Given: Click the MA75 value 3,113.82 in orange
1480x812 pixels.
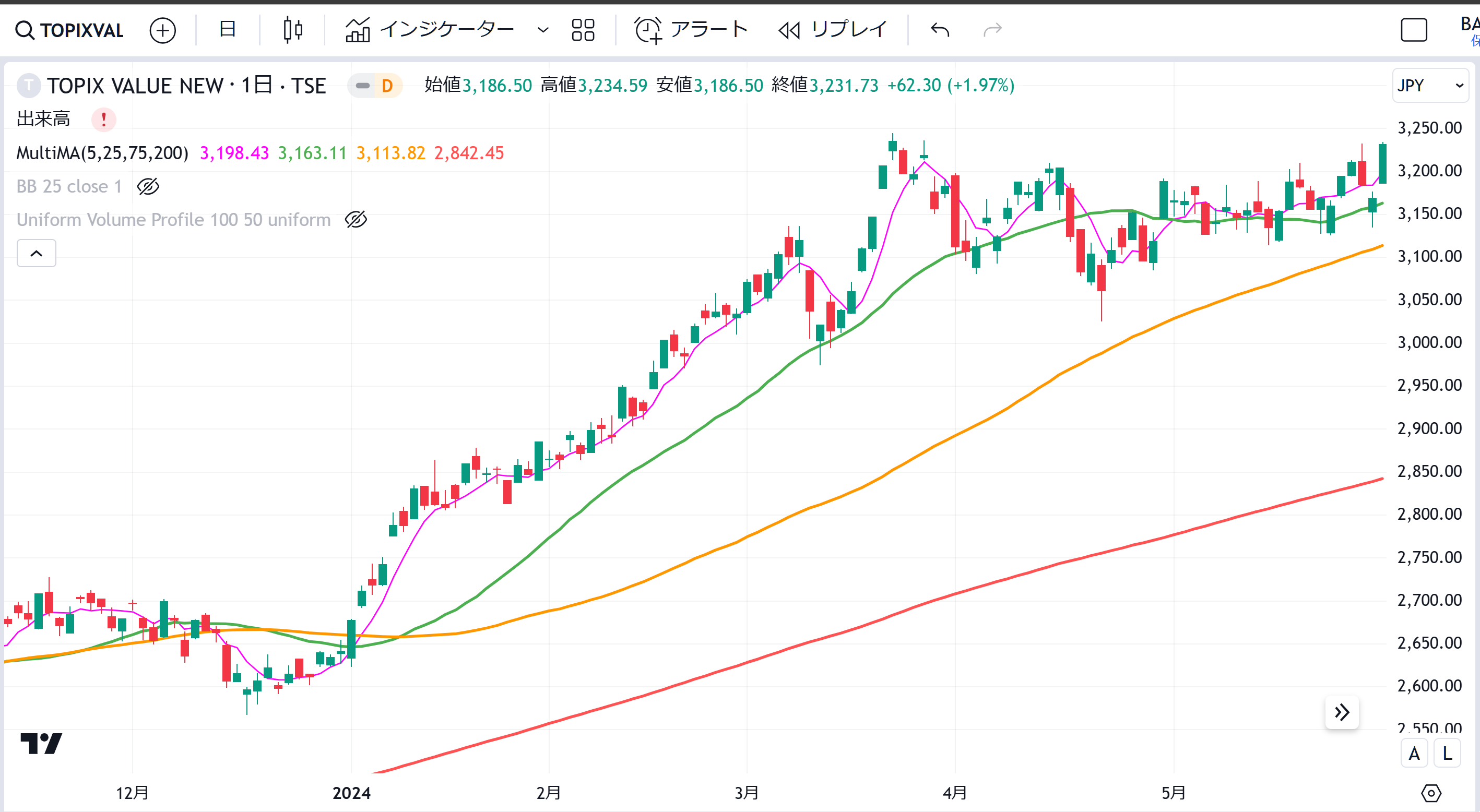Looking at the screenshot, I should coord(390,153).
